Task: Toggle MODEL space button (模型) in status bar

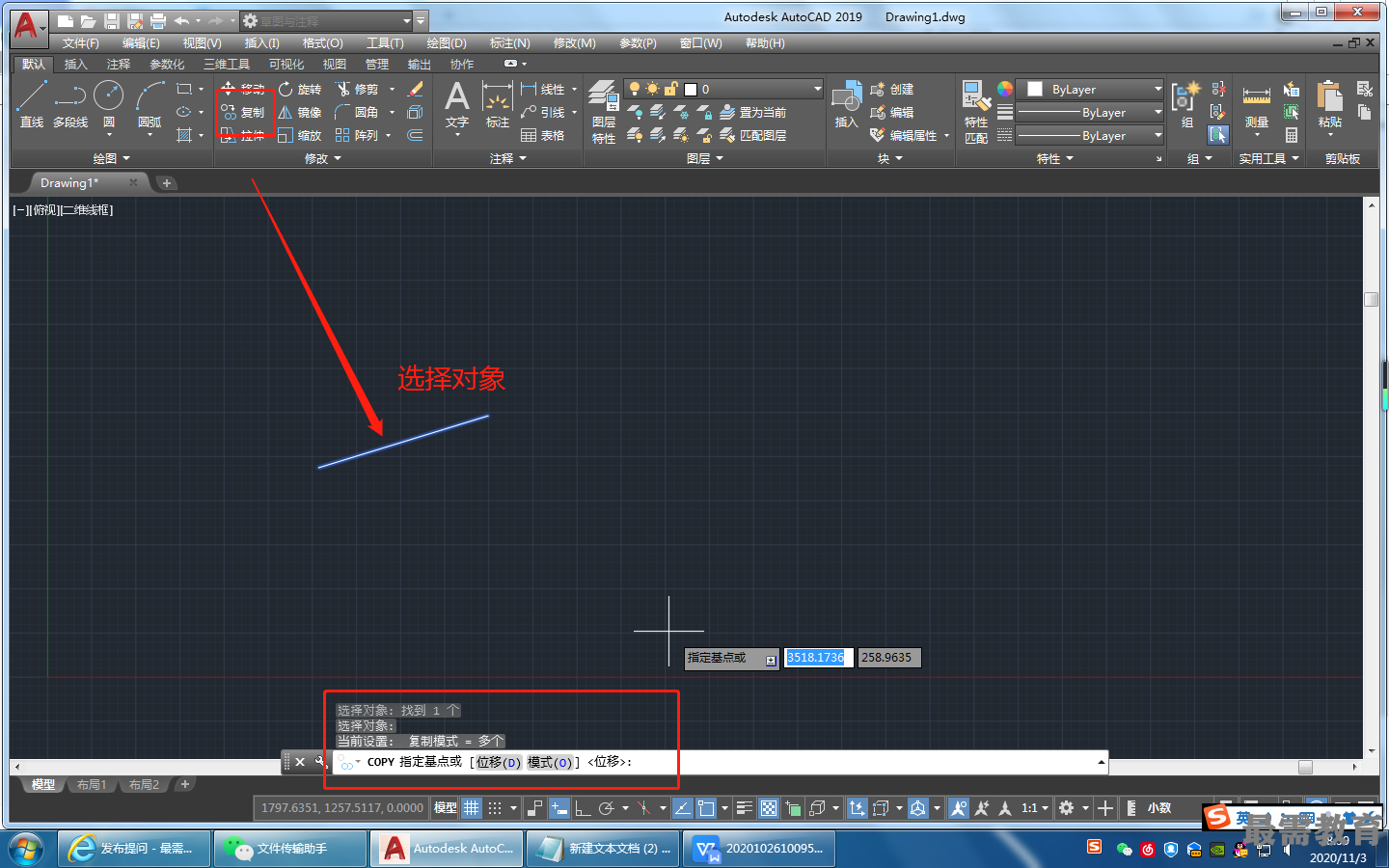Action: 446,808
